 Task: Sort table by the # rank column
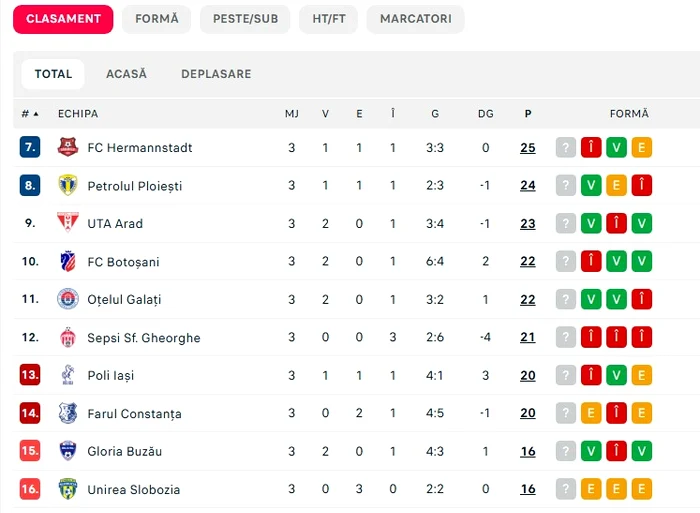[x=30, y=114]
